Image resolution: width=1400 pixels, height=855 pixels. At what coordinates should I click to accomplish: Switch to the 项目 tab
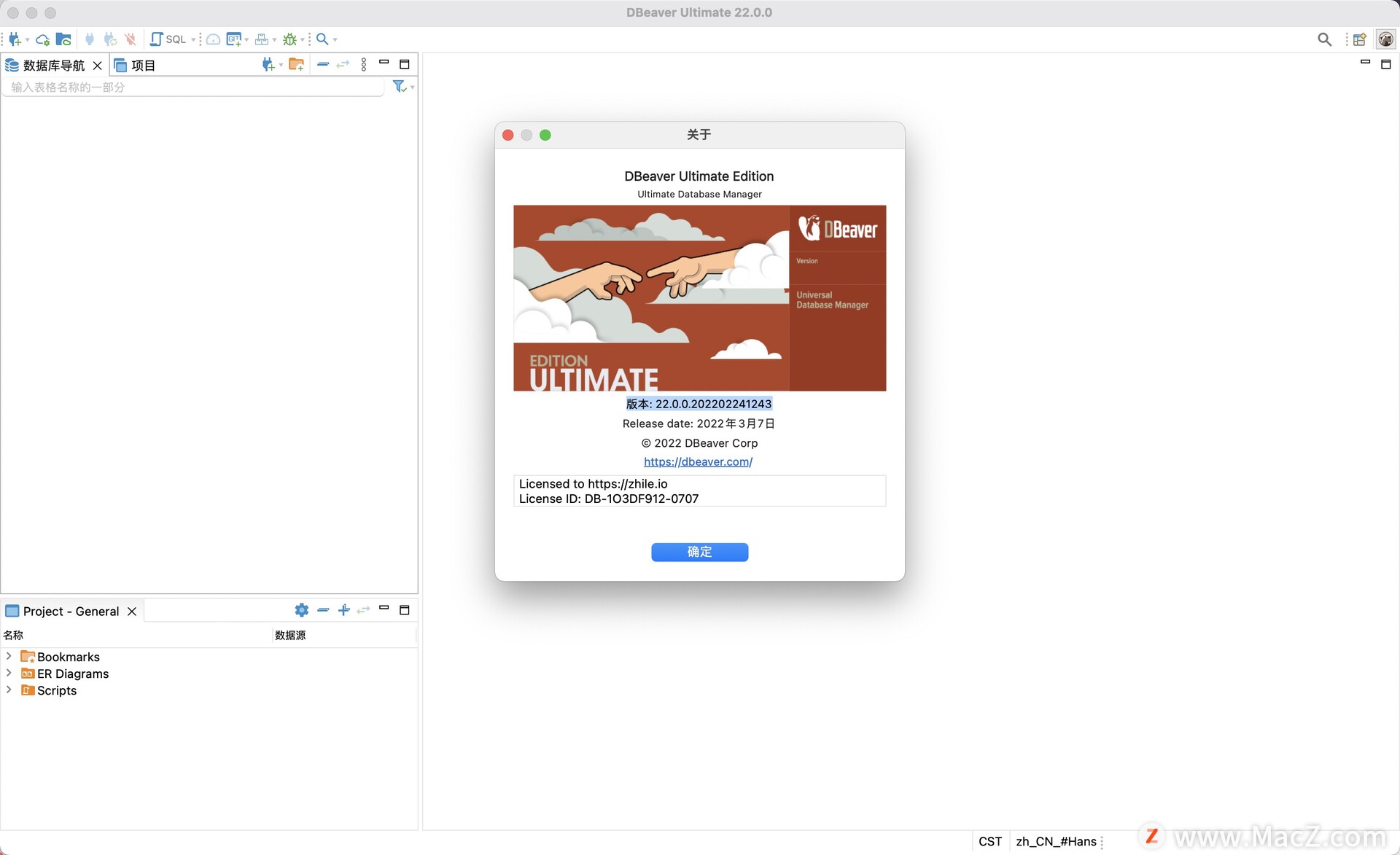(136, 66)
